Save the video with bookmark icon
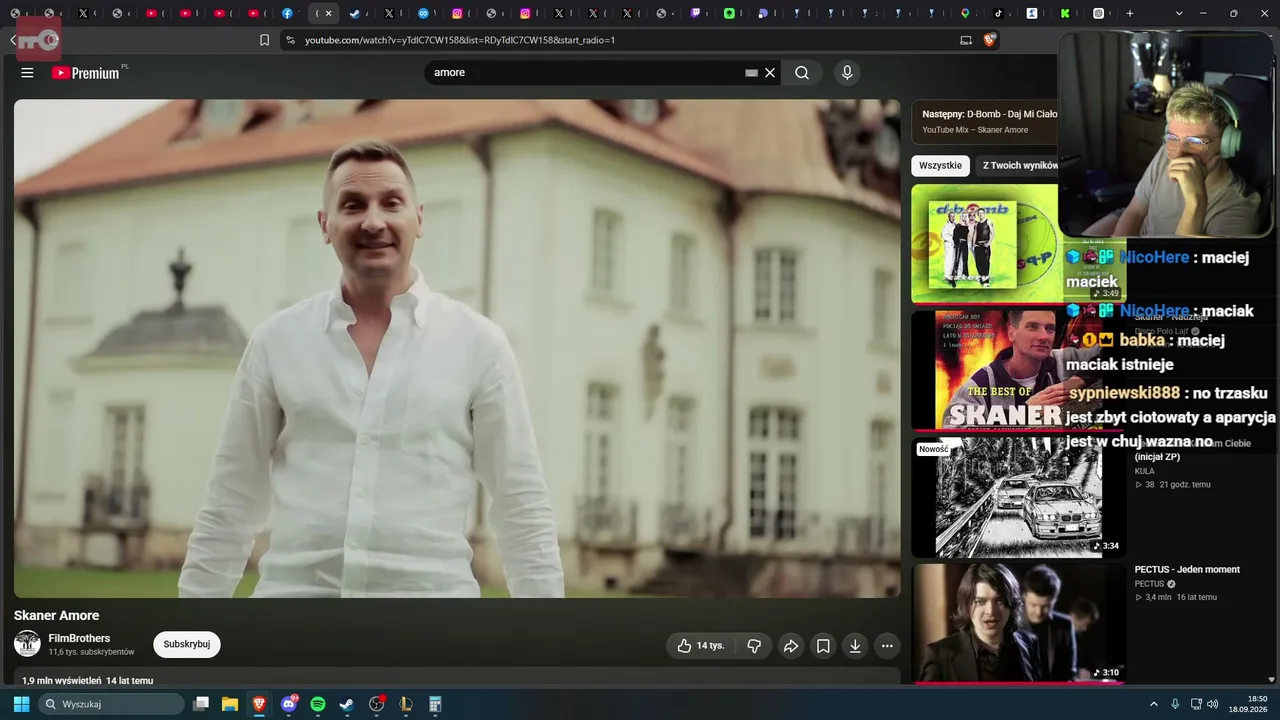 tap(823, 646)
